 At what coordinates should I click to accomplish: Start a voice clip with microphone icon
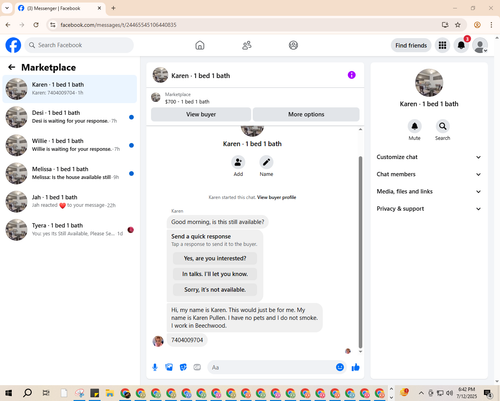[x=155, y=367]
